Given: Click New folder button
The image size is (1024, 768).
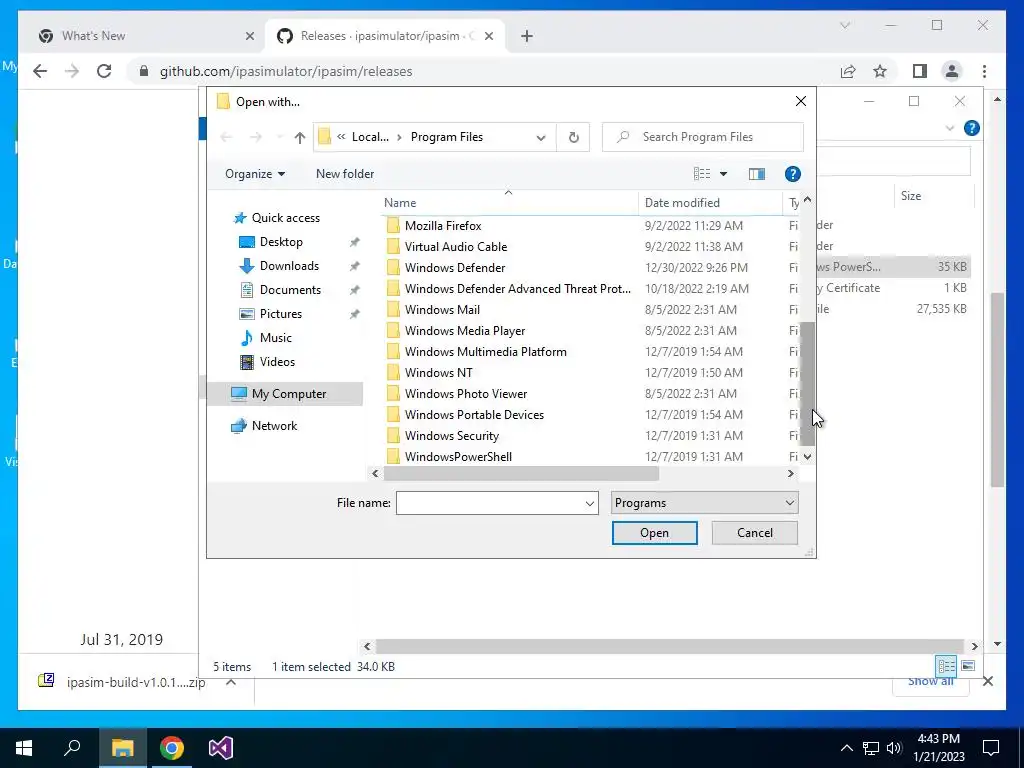Looking at the screenshot, I should tap(345, 174).
